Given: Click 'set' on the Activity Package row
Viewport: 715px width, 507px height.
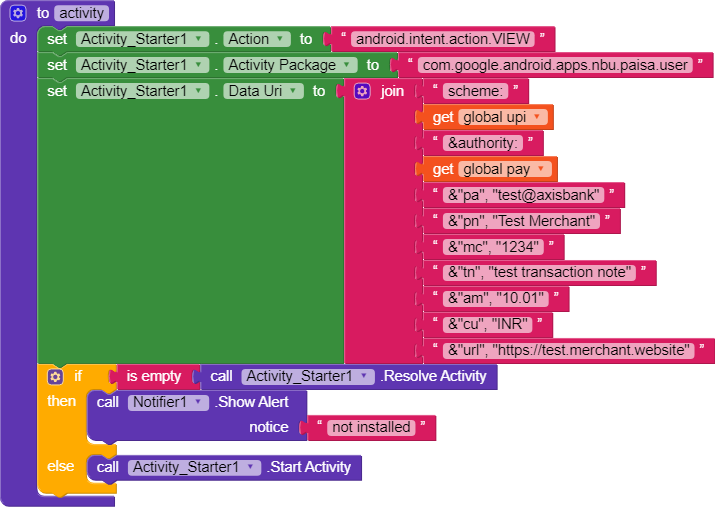Looking at the screenshot, I should 57,65.
